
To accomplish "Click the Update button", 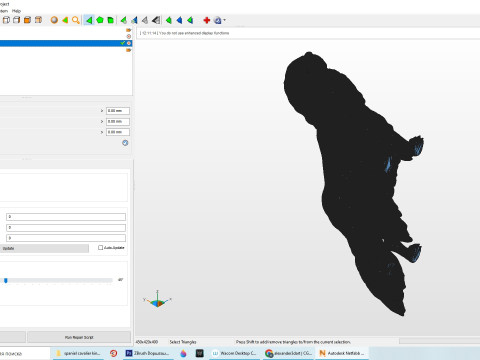I will tap(44, 248).
